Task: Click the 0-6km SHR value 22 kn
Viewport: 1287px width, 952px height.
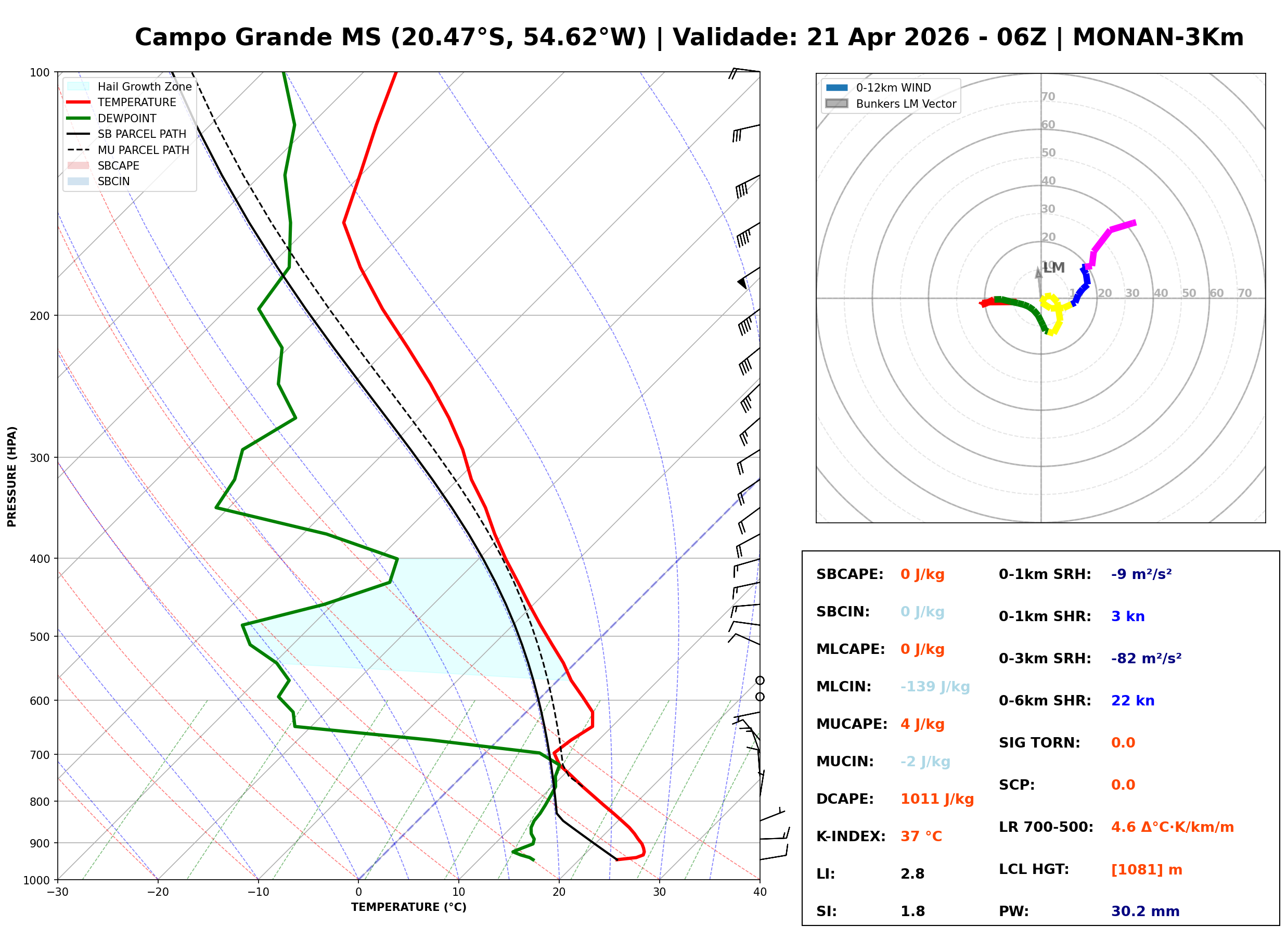Action: (1132, 701)
